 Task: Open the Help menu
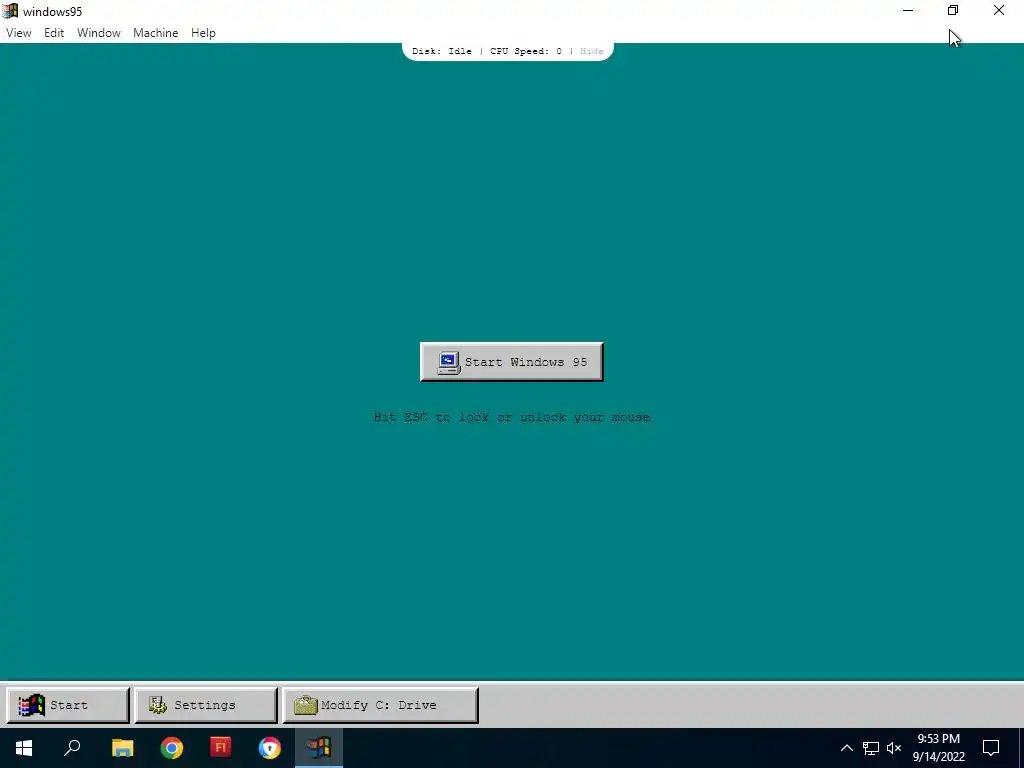click(203, 33)
